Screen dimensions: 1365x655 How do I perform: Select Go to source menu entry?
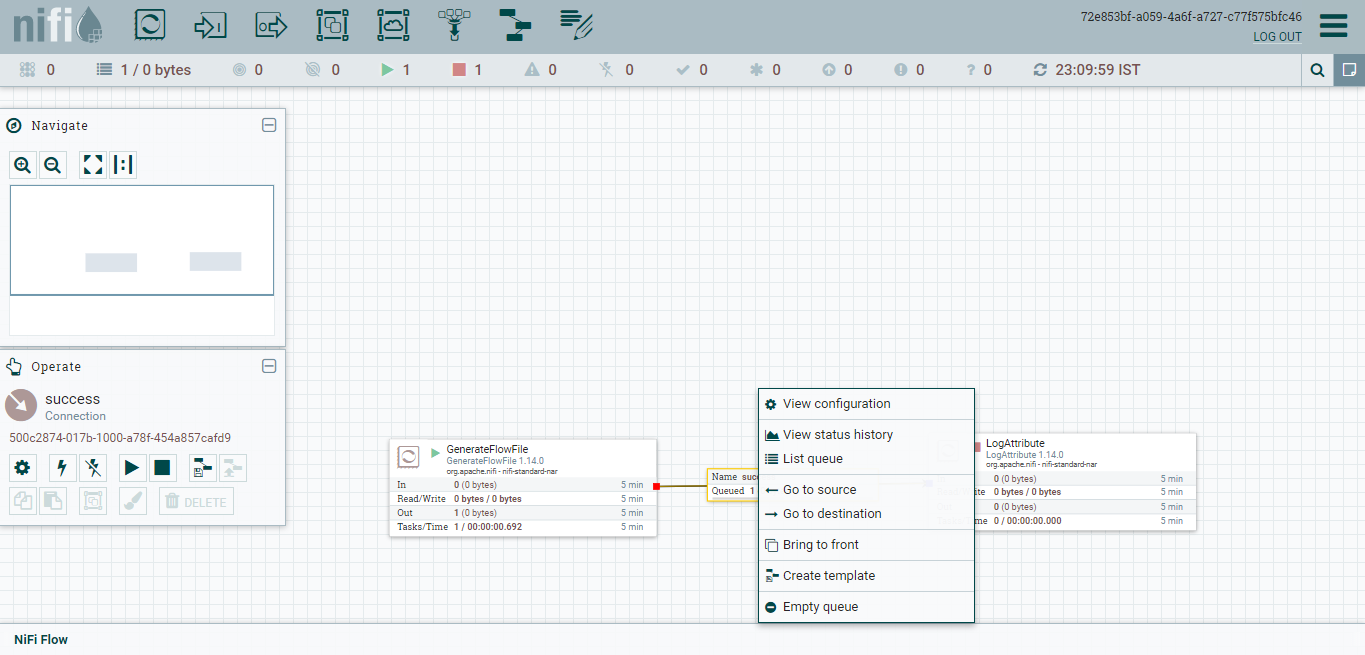pos(866,490)
